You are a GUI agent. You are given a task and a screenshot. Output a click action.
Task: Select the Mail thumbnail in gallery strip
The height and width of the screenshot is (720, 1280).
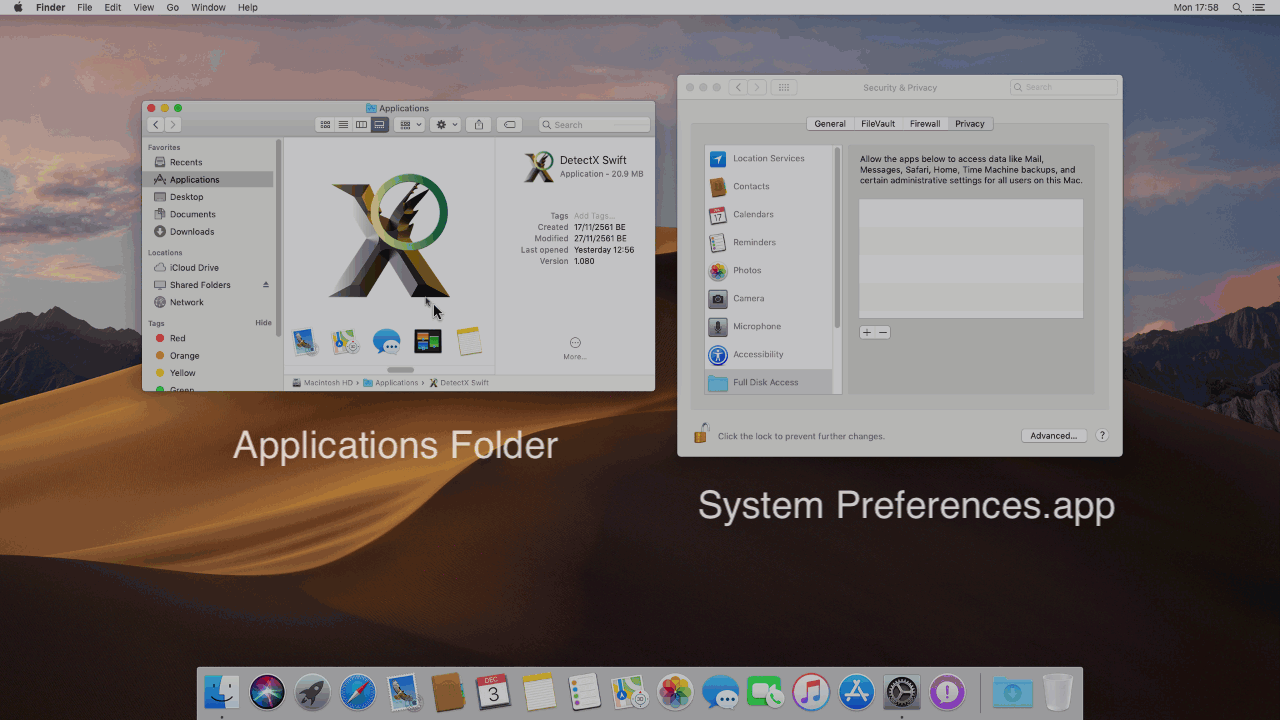pos(305,341)
